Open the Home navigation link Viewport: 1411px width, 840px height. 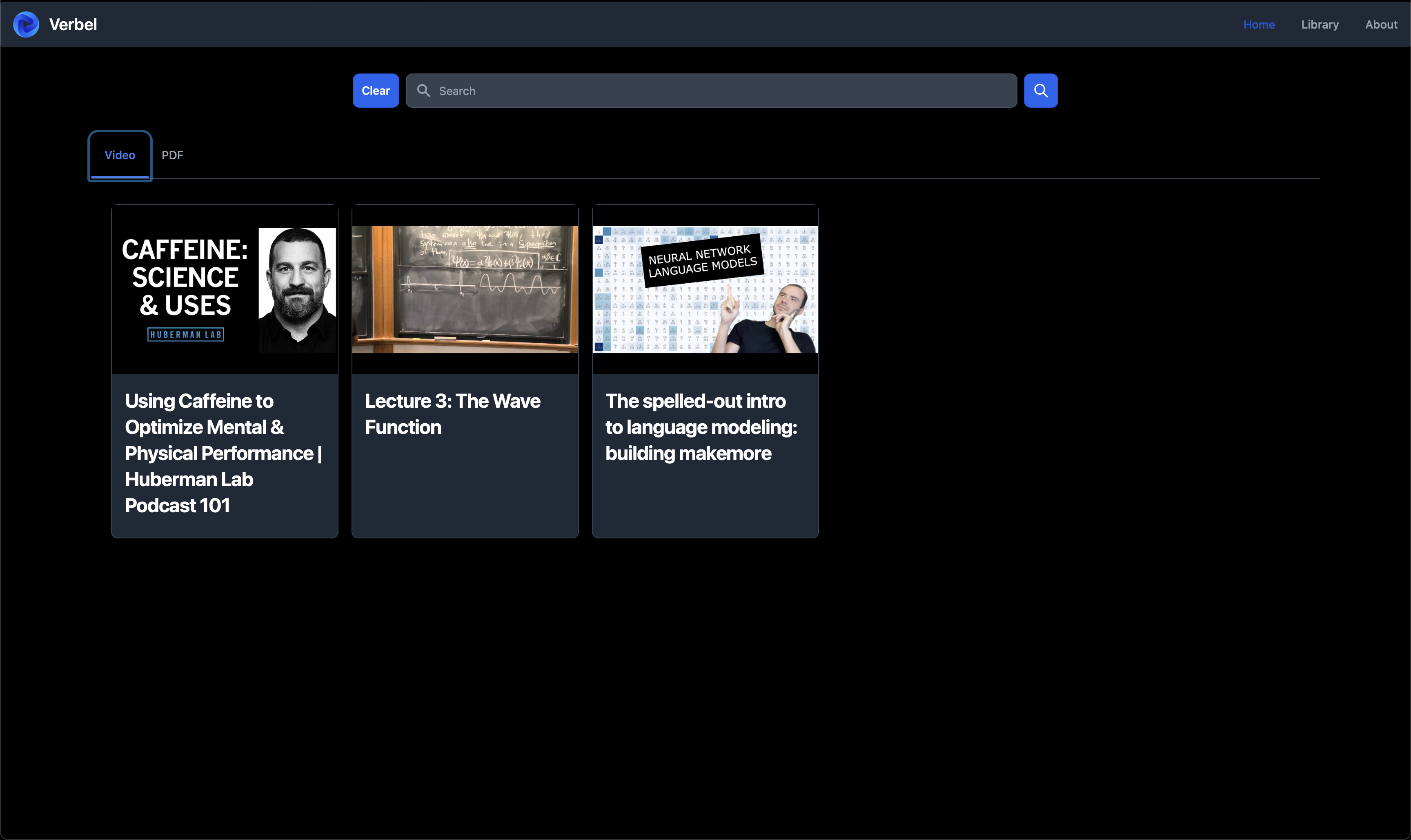point(1258,24)
